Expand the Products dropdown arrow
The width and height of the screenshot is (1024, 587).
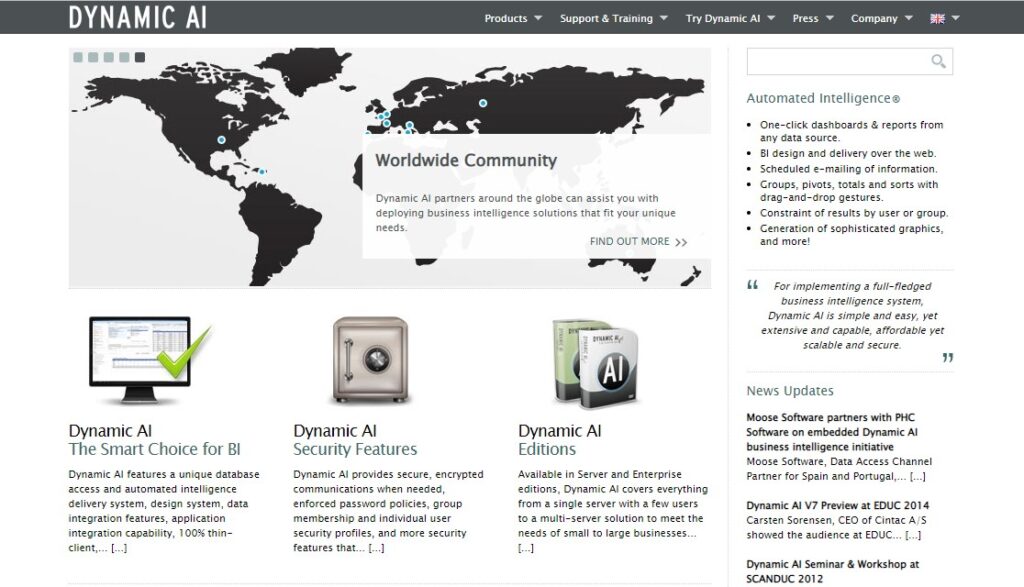click(x=538, y=18)
